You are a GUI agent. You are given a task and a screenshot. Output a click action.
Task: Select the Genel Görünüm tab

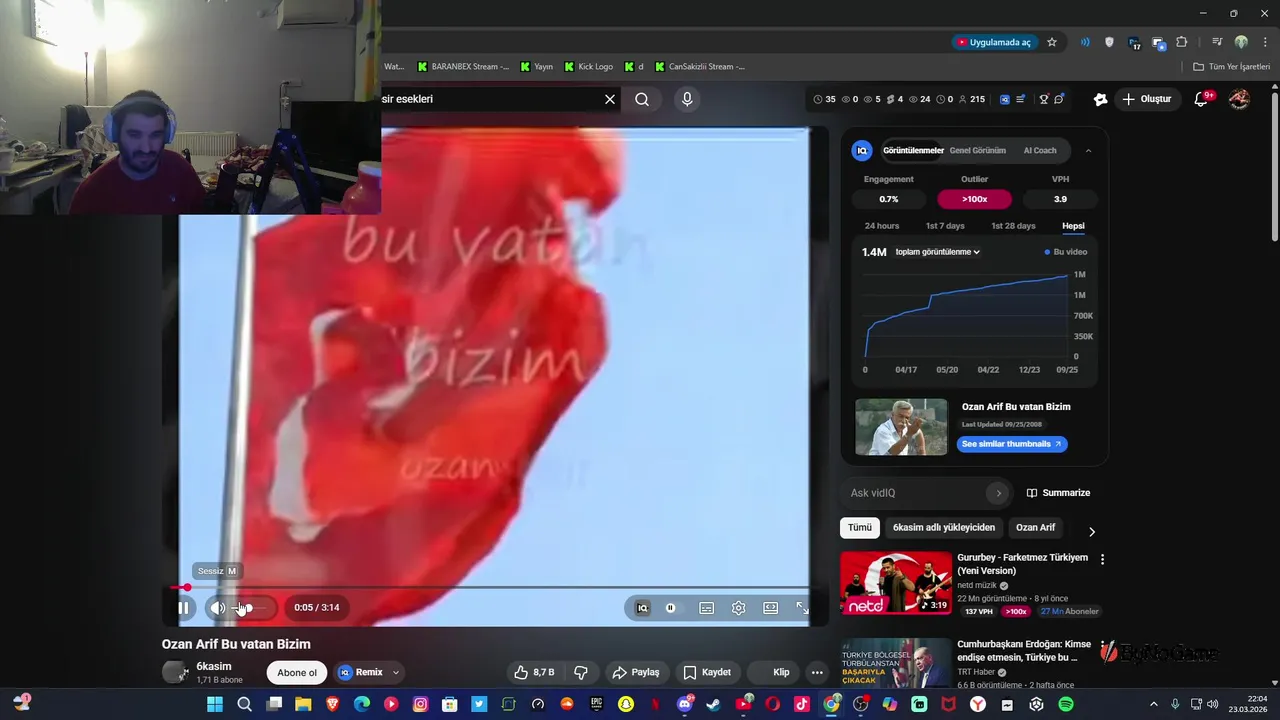point(977,150)
